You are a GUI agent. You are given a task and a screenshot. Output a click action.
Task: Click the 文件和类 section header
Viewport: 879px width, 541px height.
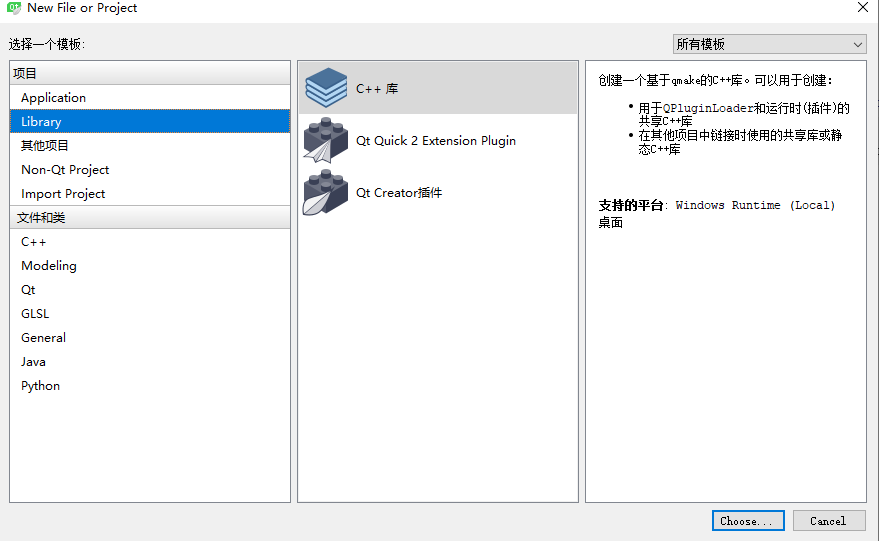pyautogui.click(x=150, y=218)
